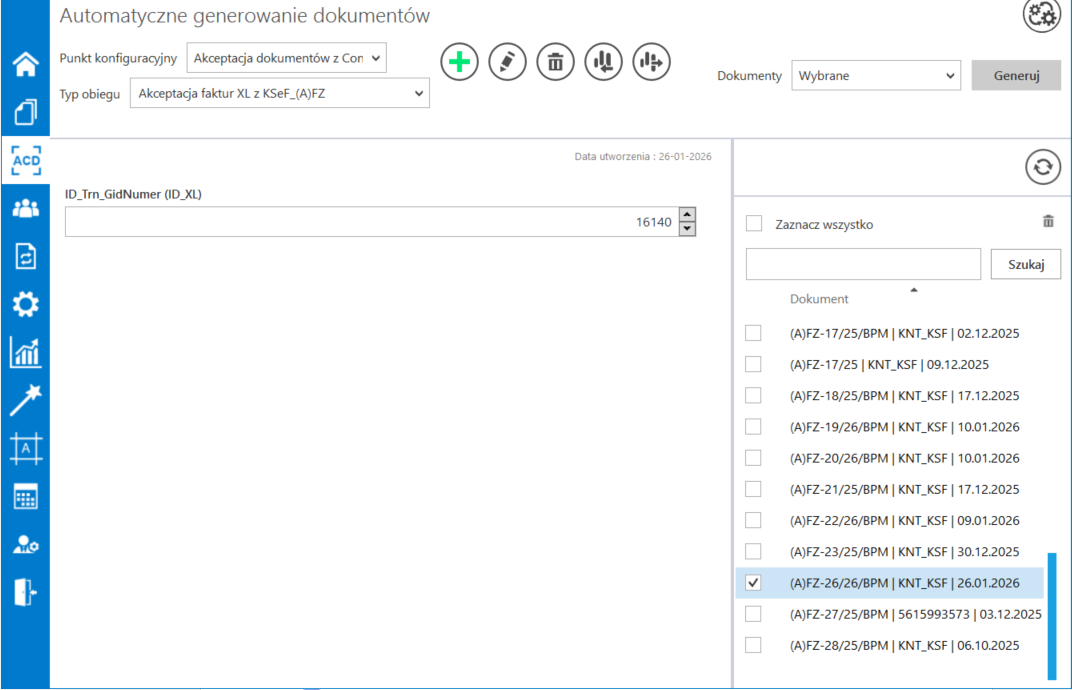Screen dimensions: 1072x690
Task: Tick checkbox for (A)FZ-17/25/BPM document
Action: coord(754,333)
